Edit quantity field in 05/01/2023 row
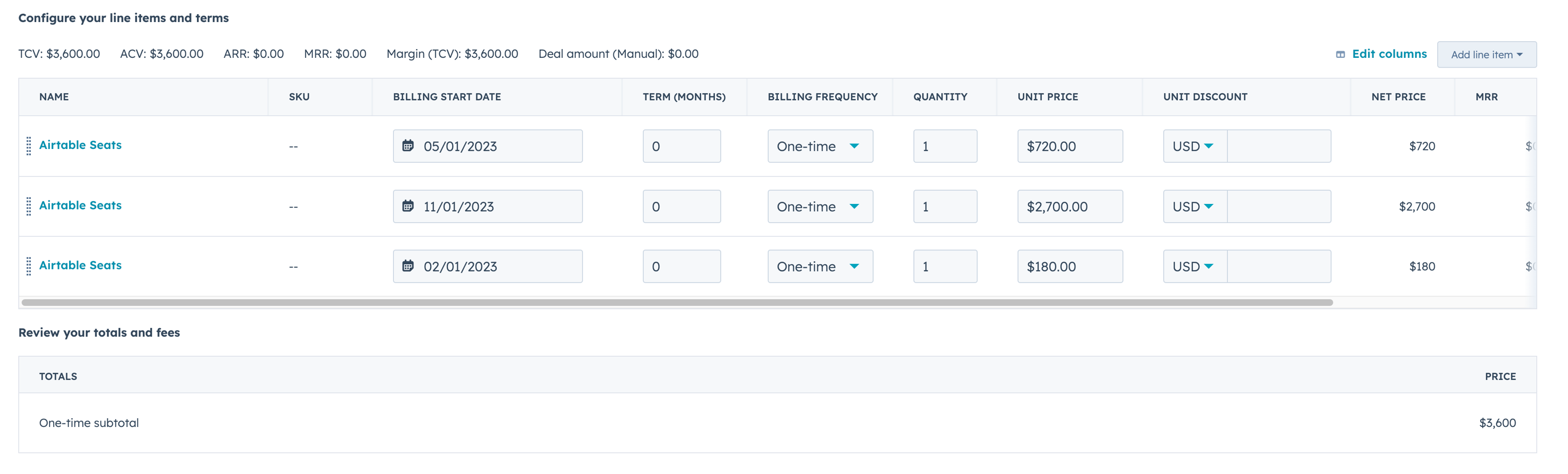Viewport: 1568px width, 474px height. (945, 146)
